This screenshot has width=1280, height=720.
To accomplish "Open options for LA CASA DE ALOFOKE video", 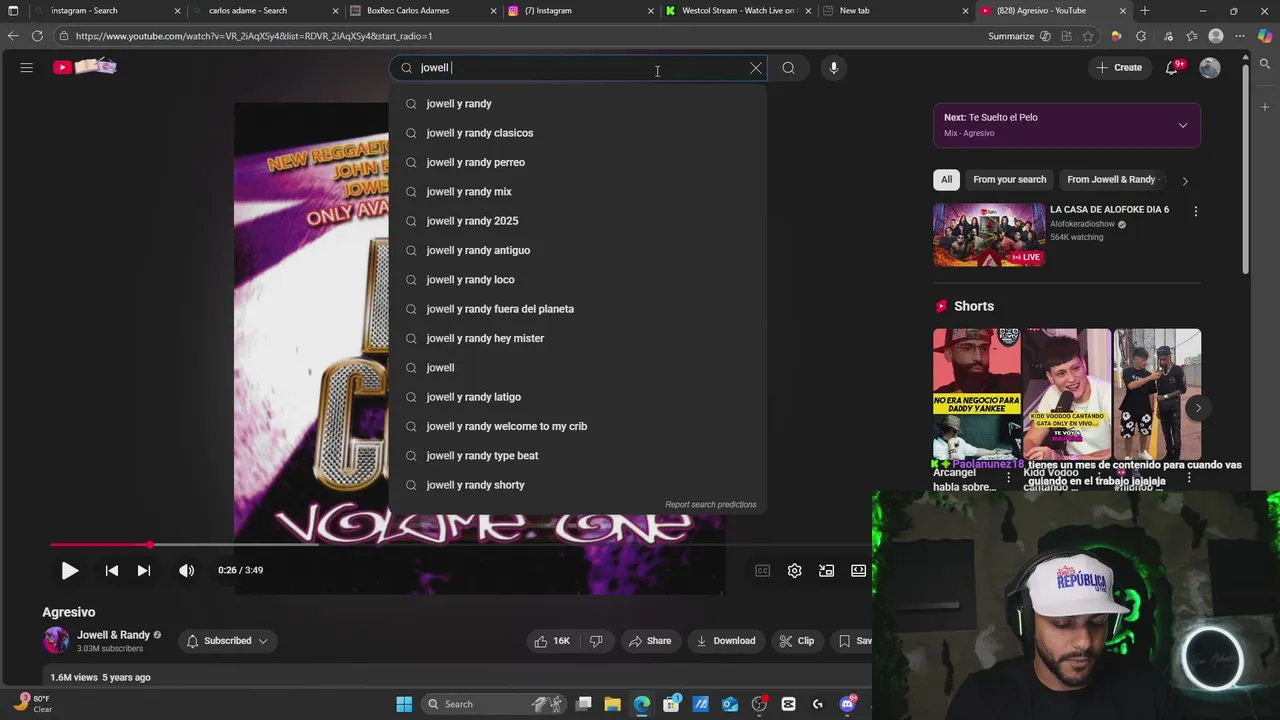I will pos(1195,211).
